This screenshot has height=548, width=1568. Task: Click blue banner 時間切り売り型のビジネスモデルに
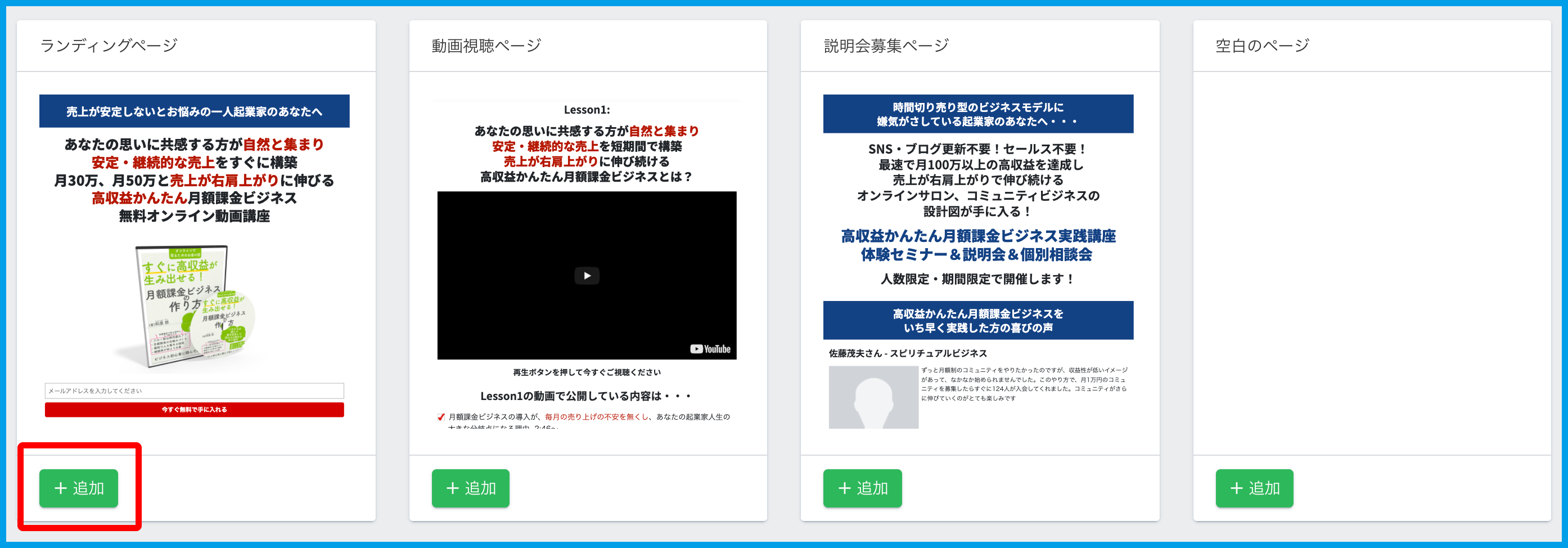[x=977, y=114]
